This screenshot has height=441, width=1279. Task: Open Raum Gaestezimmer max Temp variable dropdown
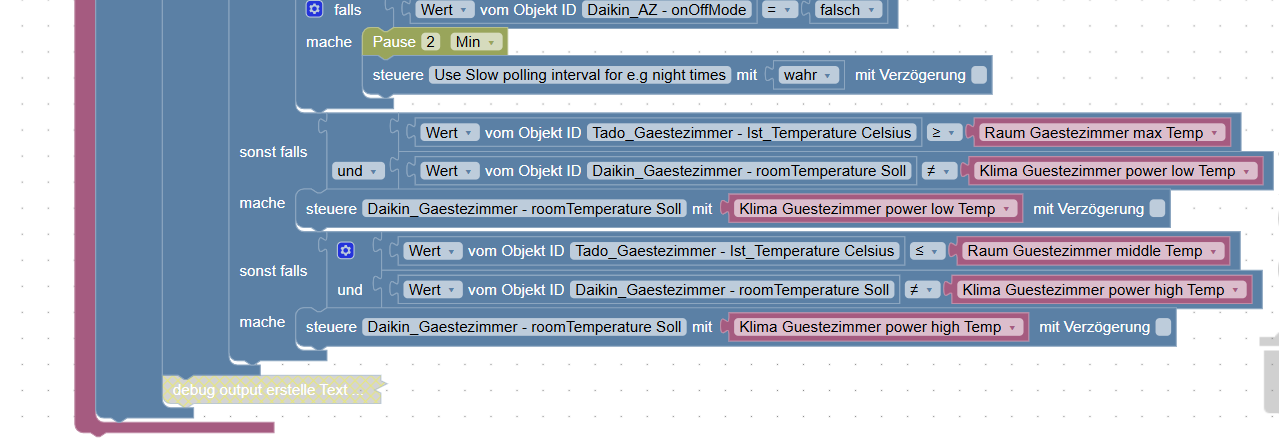tap(1101, 132)
